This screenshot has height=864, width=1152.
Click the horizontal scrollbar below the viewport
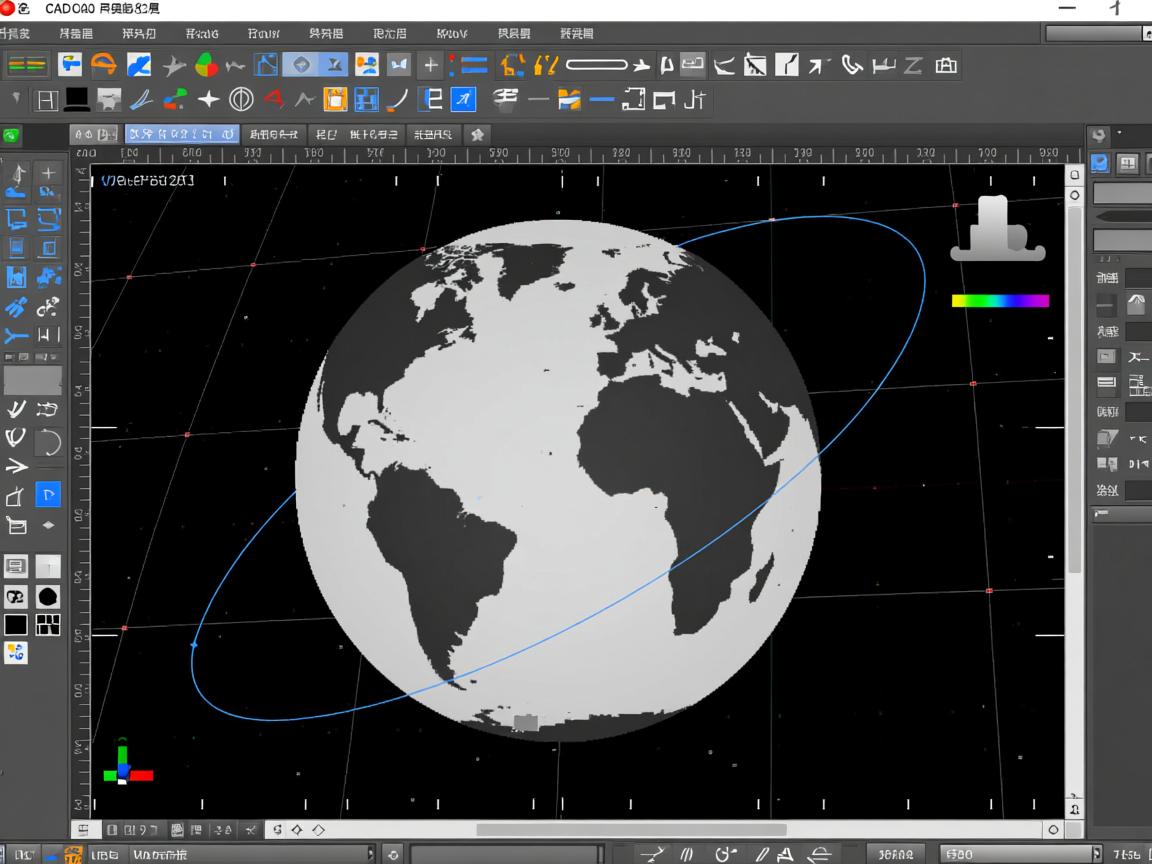pos(630,829)
